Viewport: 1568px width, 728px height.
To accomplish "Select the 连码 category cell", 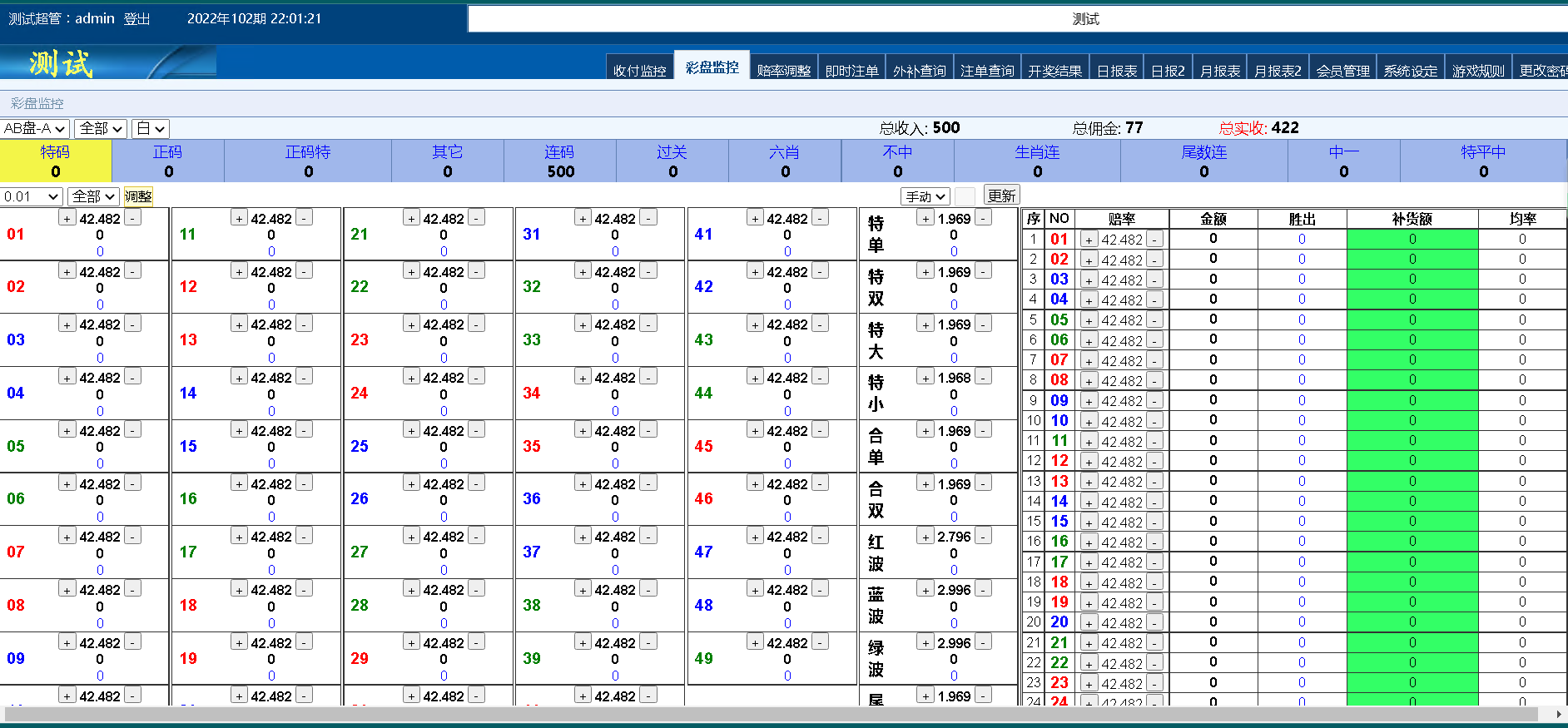I will (x=560, y=161).
